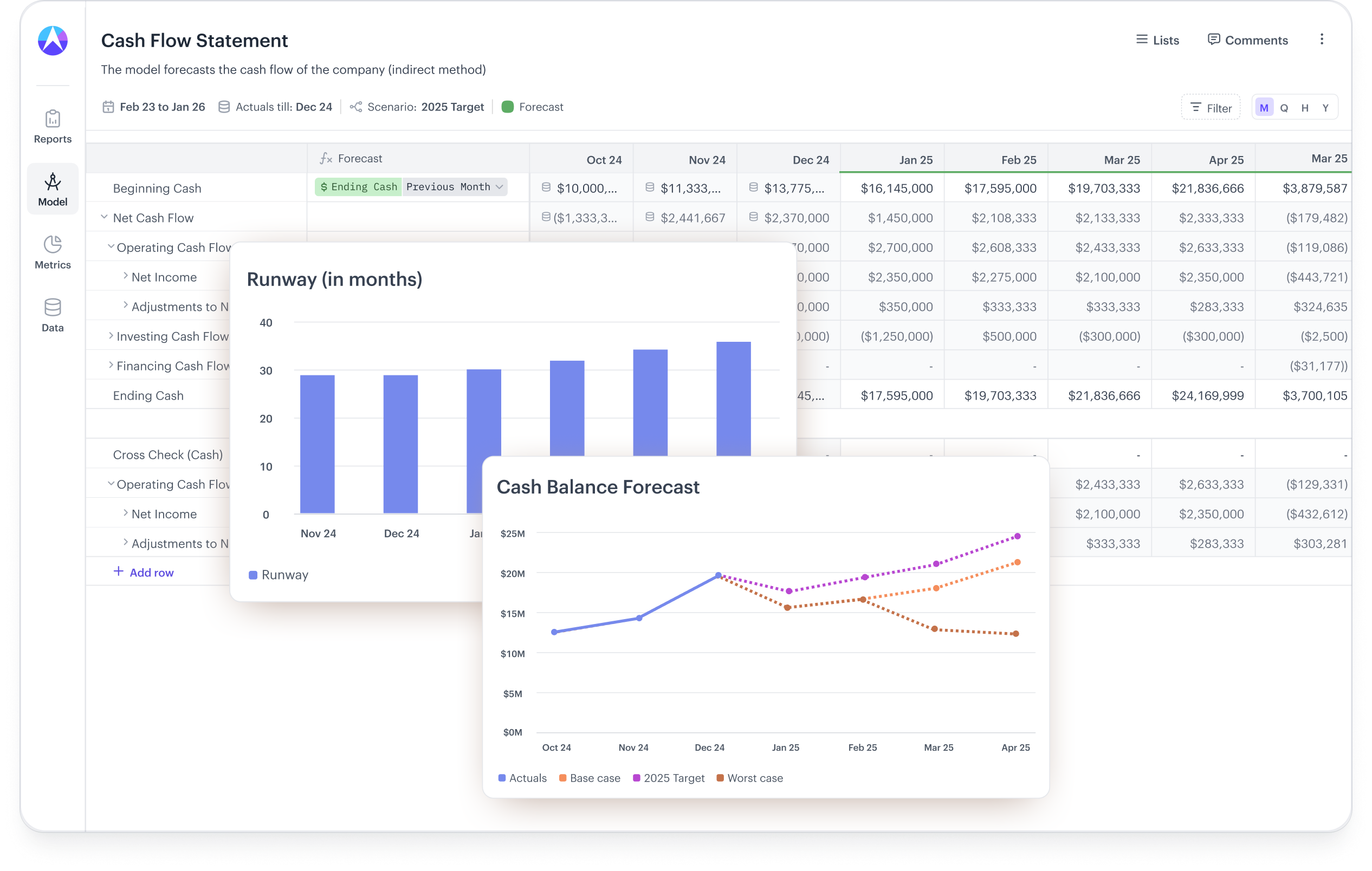Open the Comments panel
The image size is (1372, 871).
tap(1247, 40)
